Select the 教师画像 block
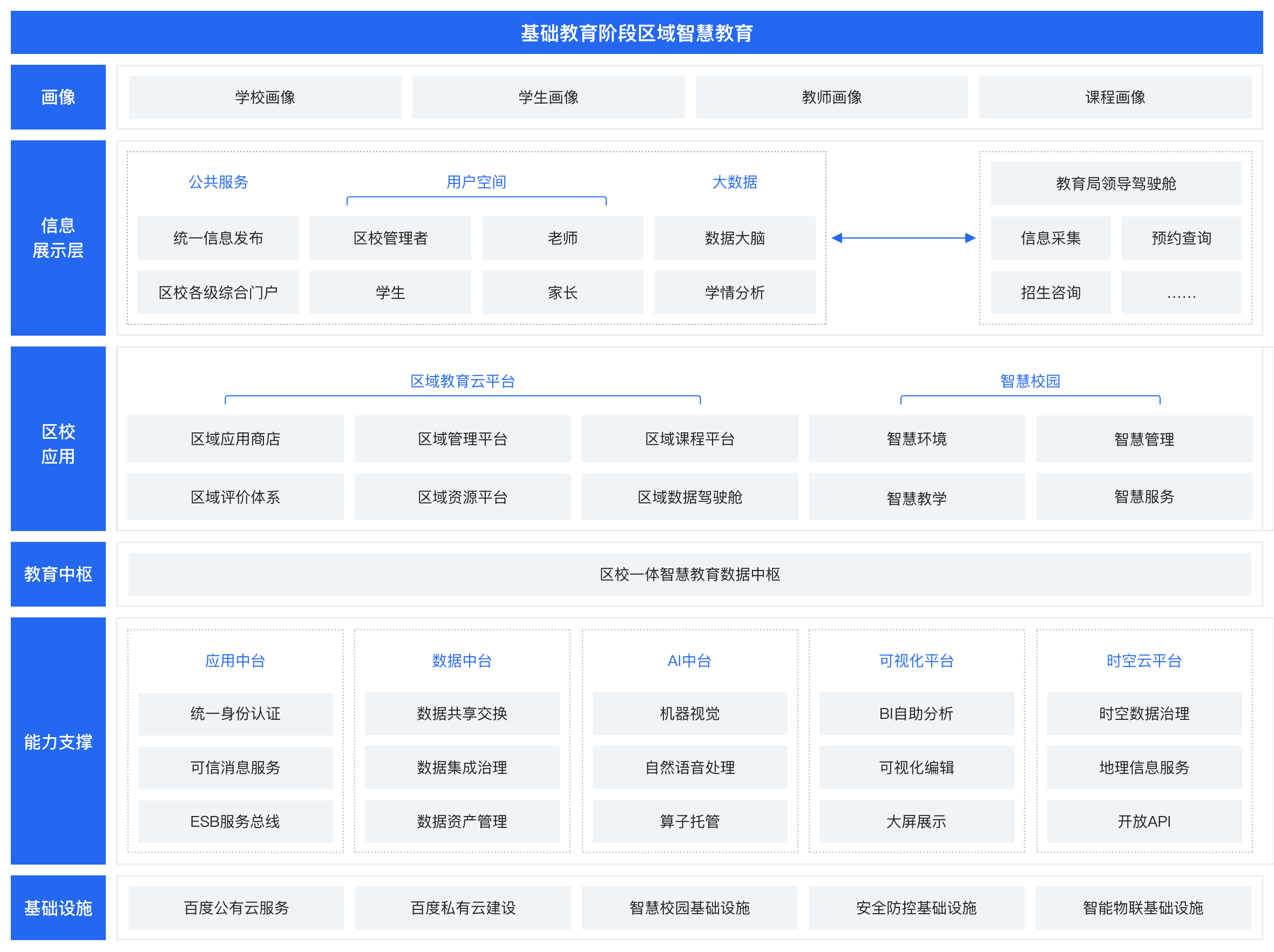 coord(831,97)
